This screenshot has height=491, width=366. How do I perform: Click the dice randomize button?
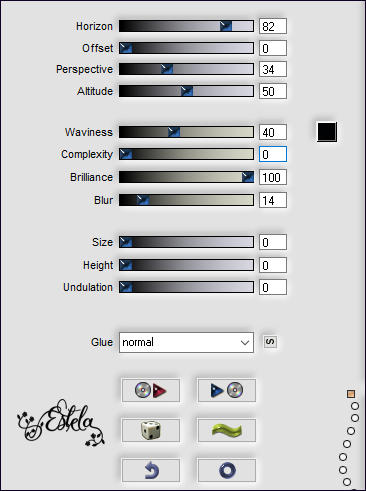(x=151, y=430)
